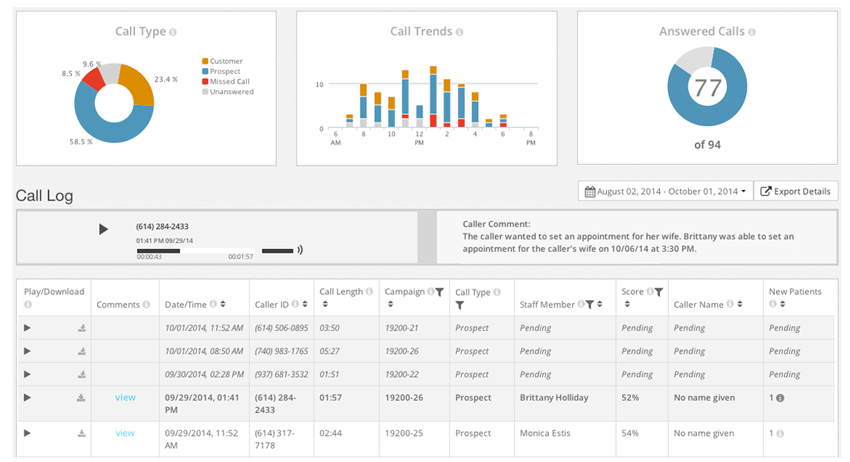Click new patient info icon in Brittany Holliday row

point(780,398)
